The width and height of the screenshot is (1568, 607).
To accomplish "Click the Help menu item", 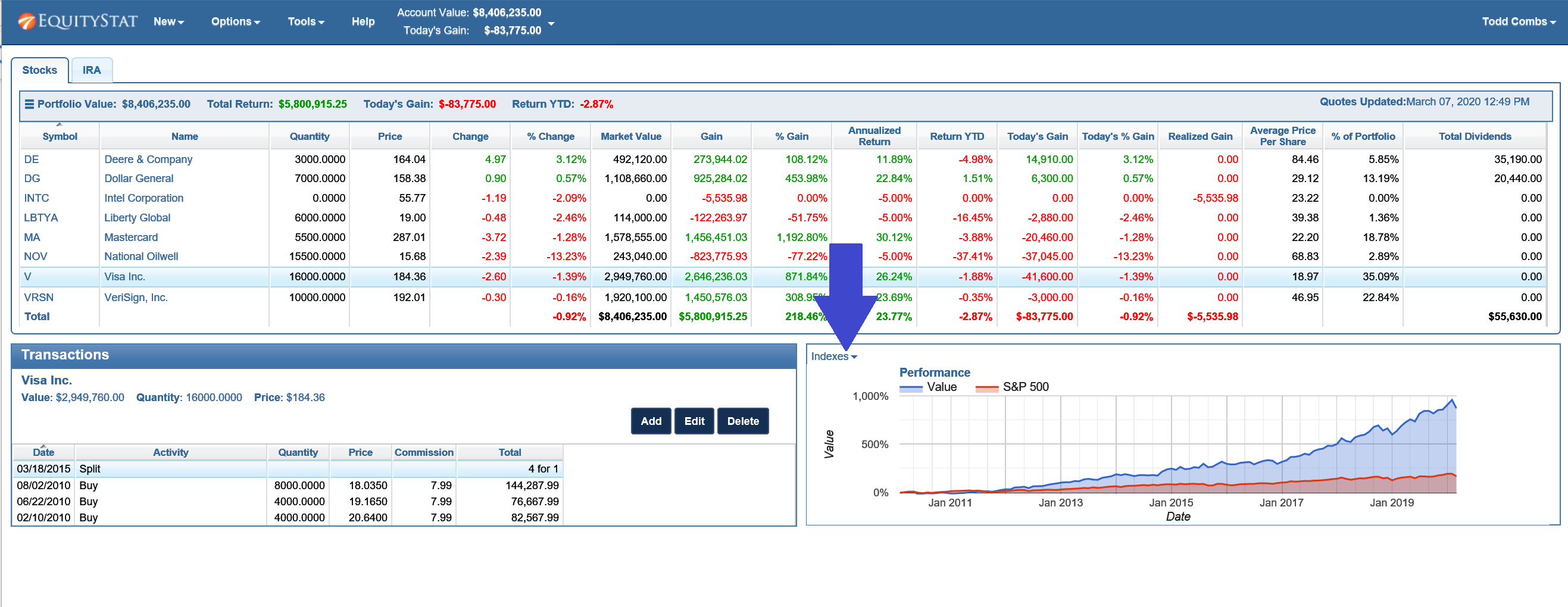I will point(363,21).
